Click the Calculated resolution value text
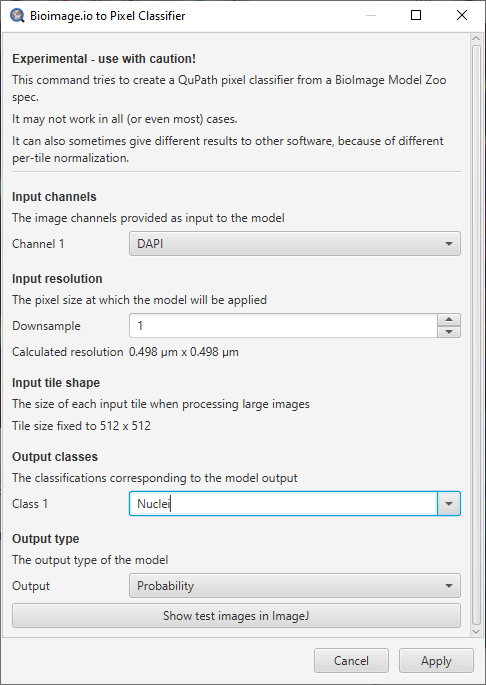Image resolution: width=486 pixels, height=685 pixels. coord(184,352)
